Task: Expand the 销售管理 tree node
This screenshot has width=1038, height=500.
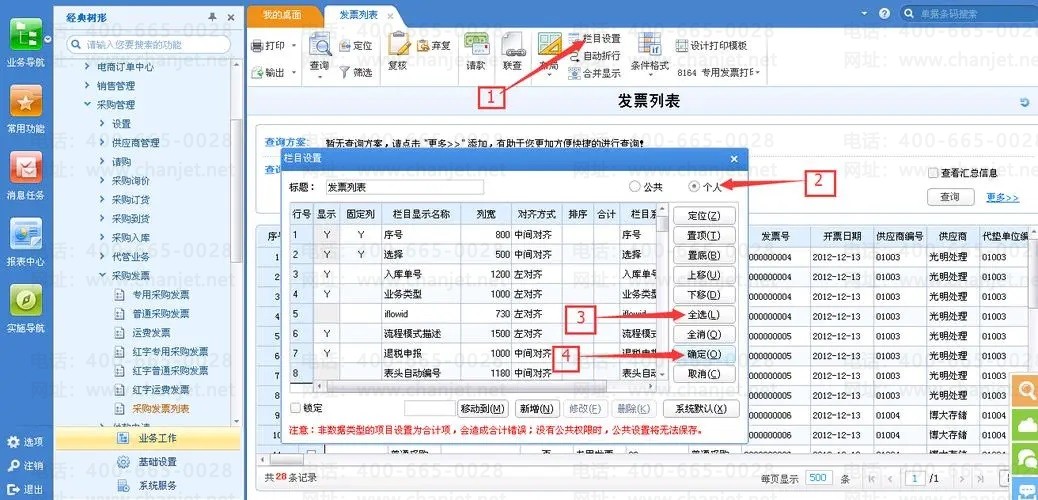Action: [87, 85]
